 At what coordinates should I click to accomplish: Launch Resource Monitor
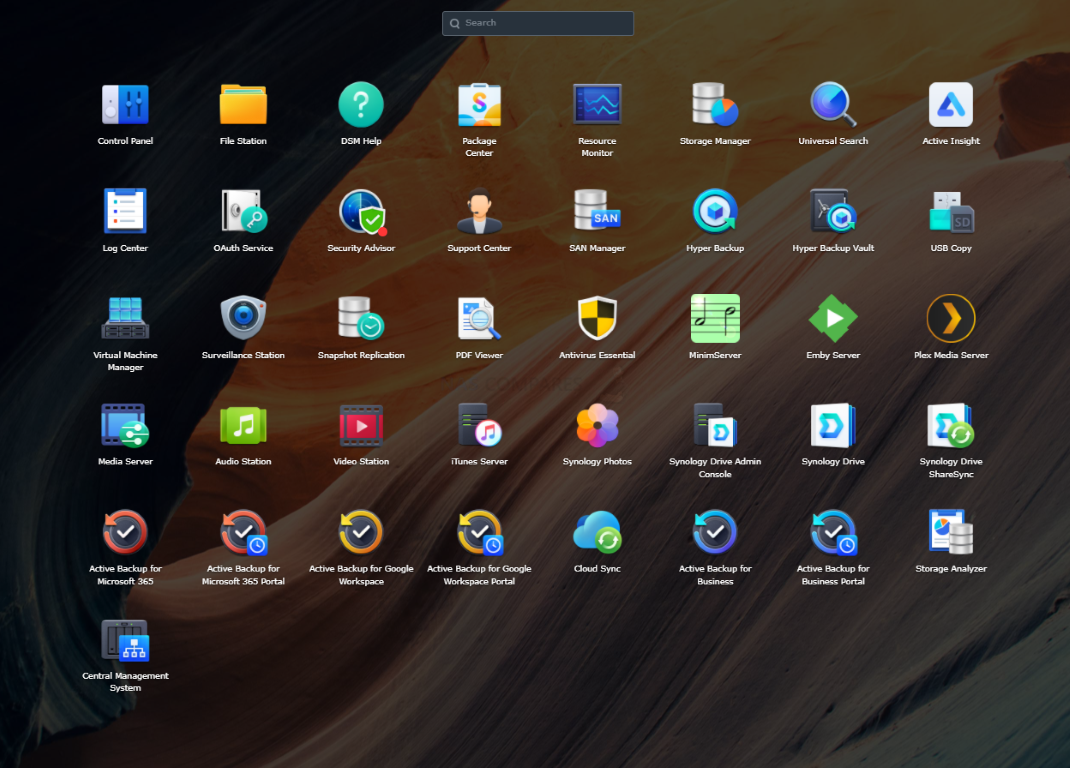597,104
